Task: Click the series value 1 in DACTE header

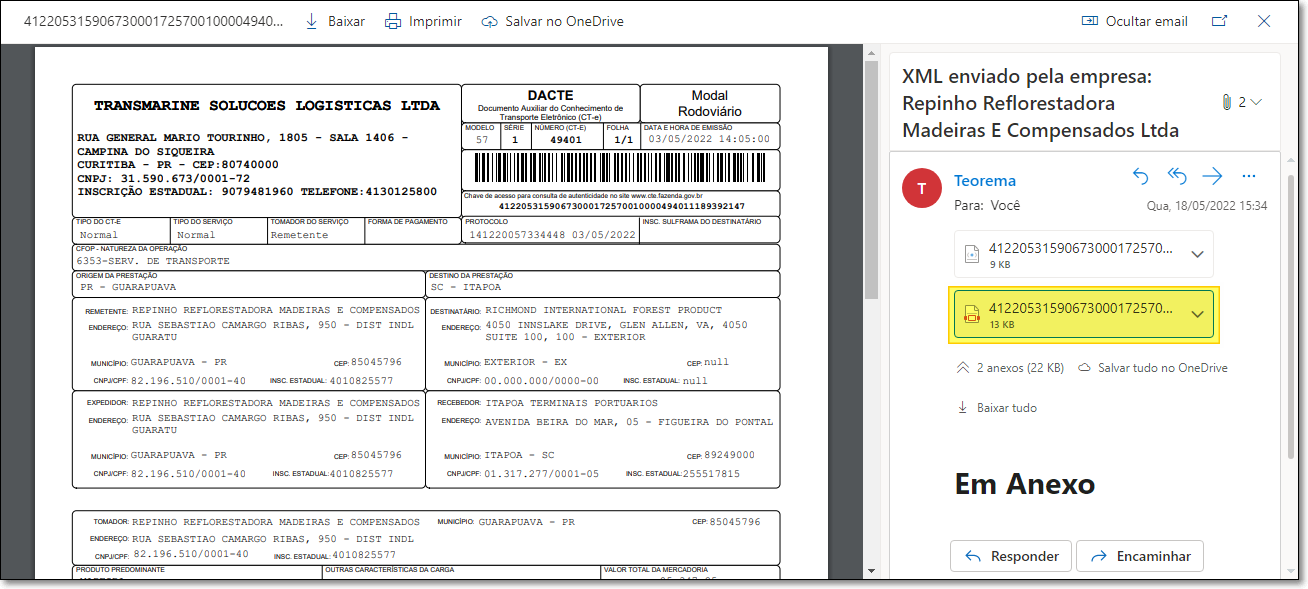Action: click(515, 140)
